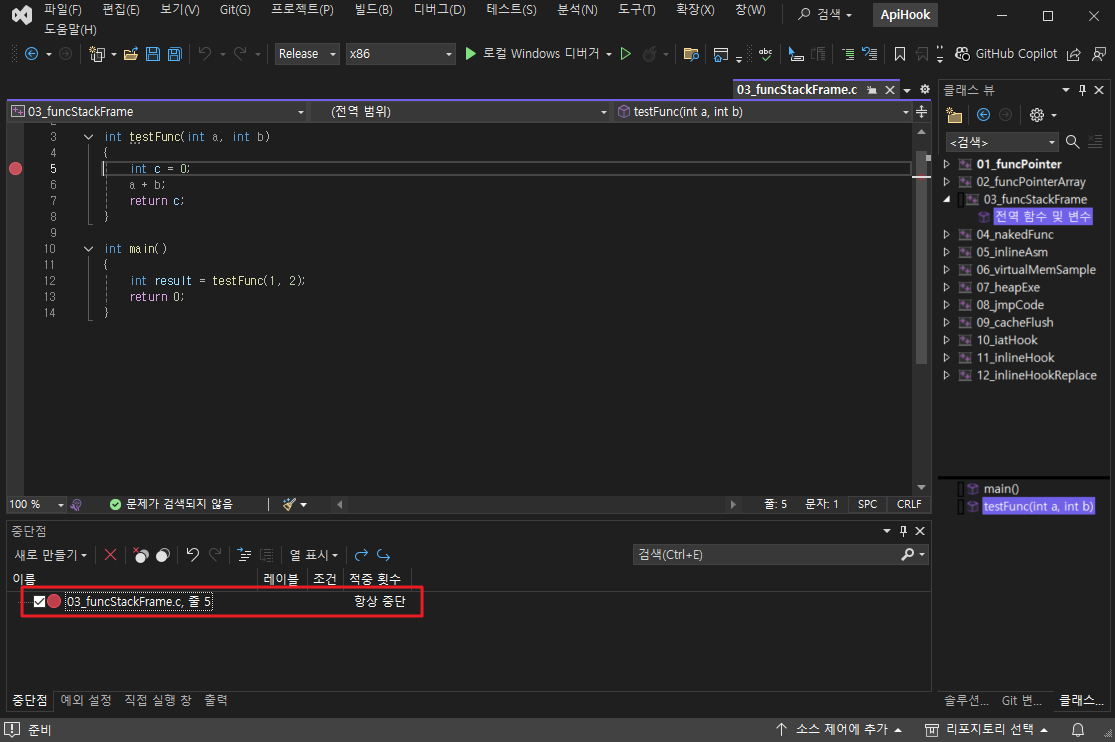Click the SPC indentation indicator in editor status
This screenshot has height=742, width=1115.
(x=867, y=504)
